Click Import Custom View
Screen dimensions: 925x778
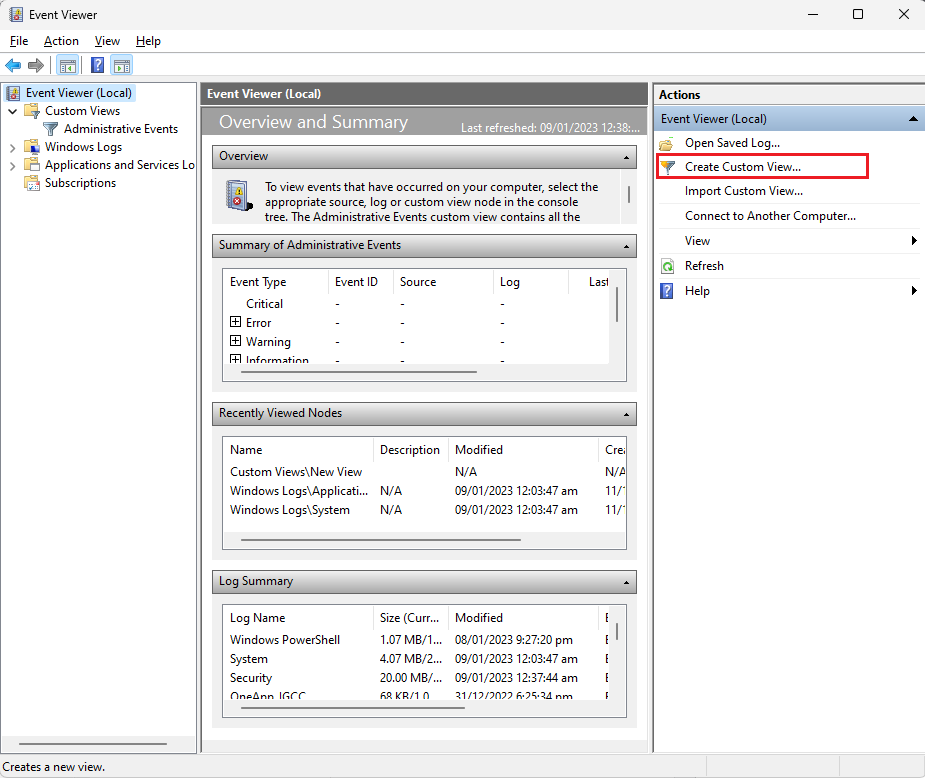coord(742,191)
